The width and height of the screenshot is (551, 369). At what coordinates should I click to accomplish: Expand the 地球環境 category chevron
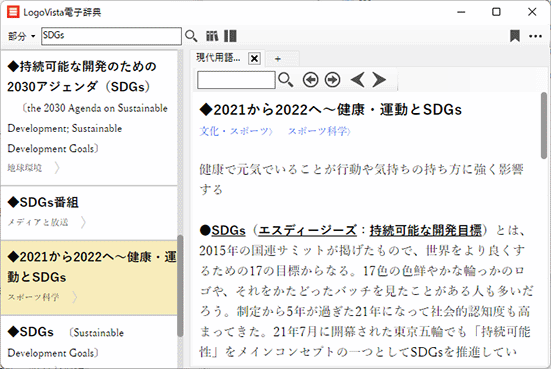[x=57, y=168]
